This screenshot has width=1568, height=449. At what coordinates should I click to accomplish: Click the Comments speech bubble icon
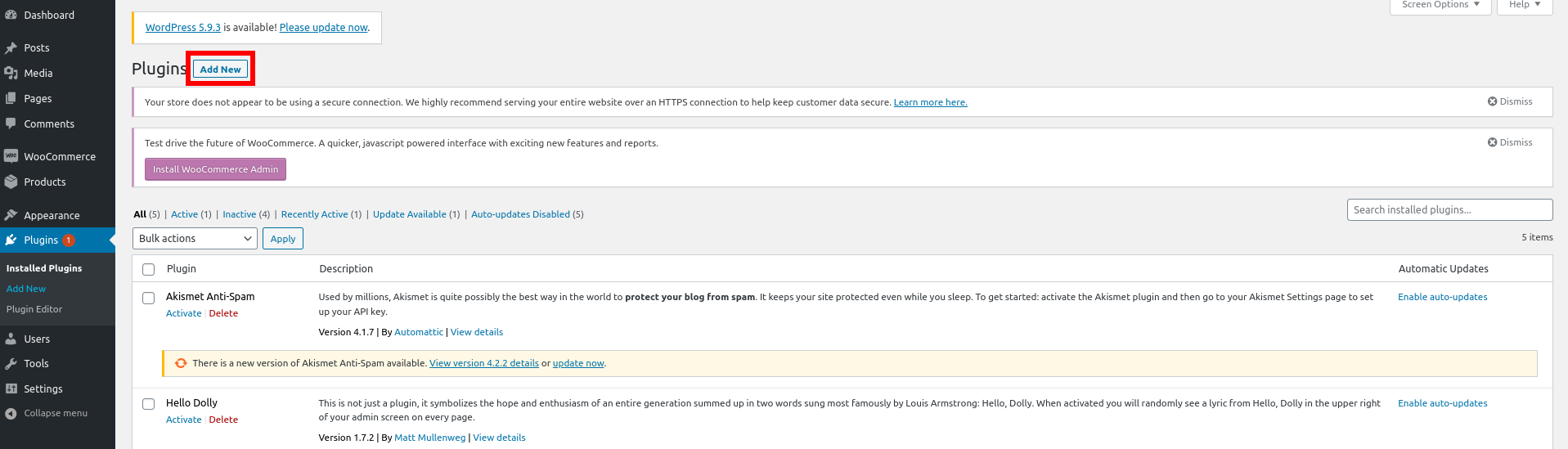pos(11,124)
